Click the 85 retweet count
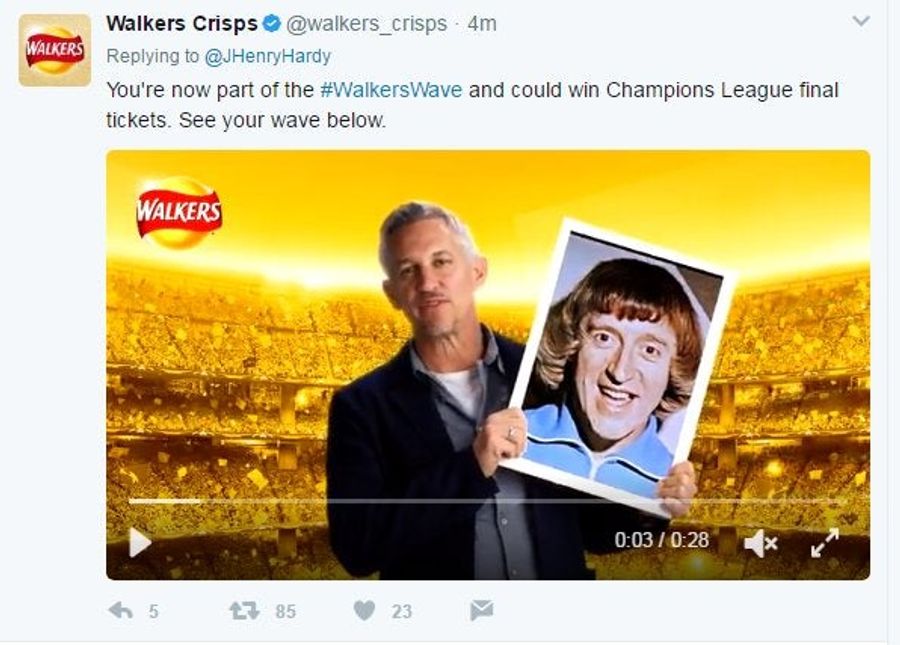The height and width of the screenshot is (645, 900). coord(286,612)
